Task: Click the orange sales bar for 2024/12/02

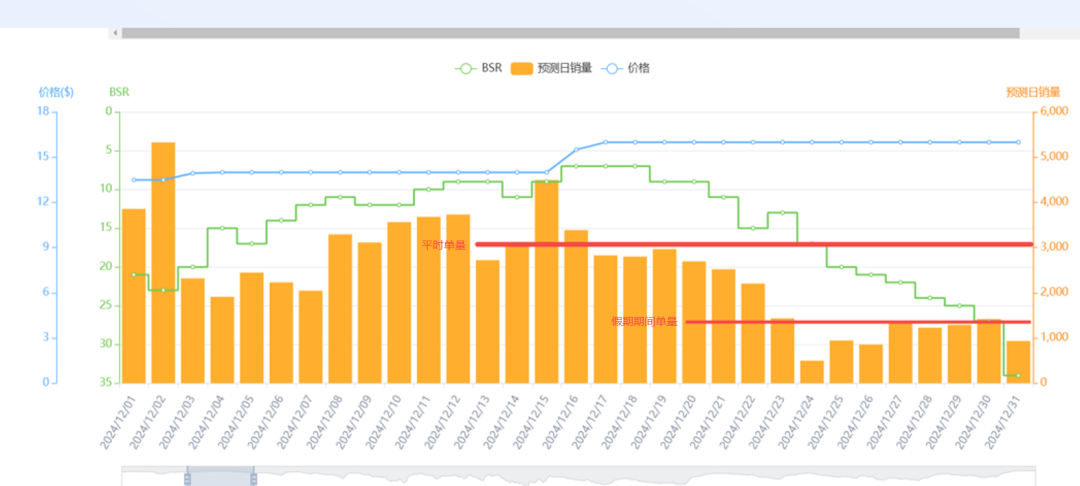Action: pyautogui.click(x=163, y=262)
